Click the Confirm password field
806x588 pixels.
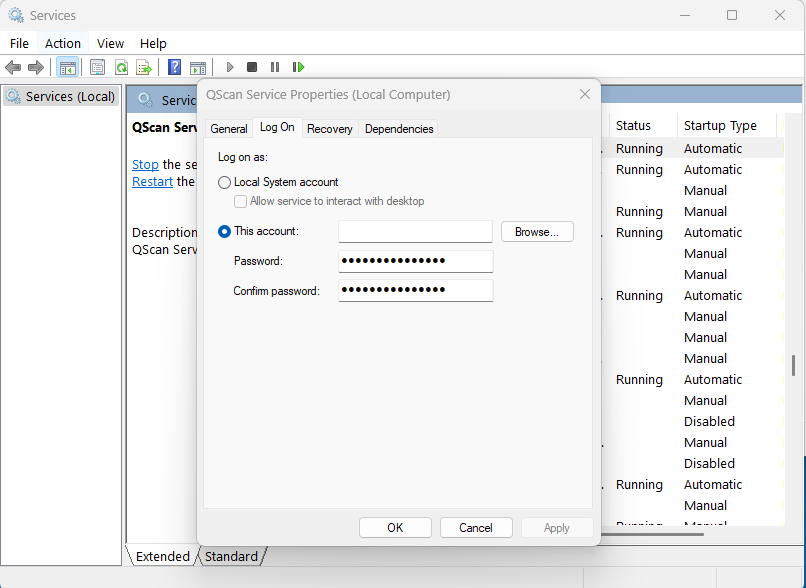click(416, 290)
